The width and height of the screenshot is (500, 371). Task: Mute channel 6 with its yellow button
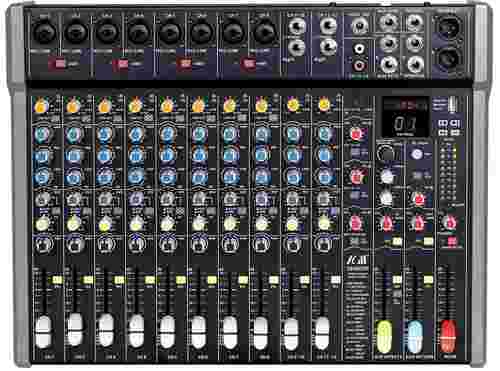click(212, 280)
